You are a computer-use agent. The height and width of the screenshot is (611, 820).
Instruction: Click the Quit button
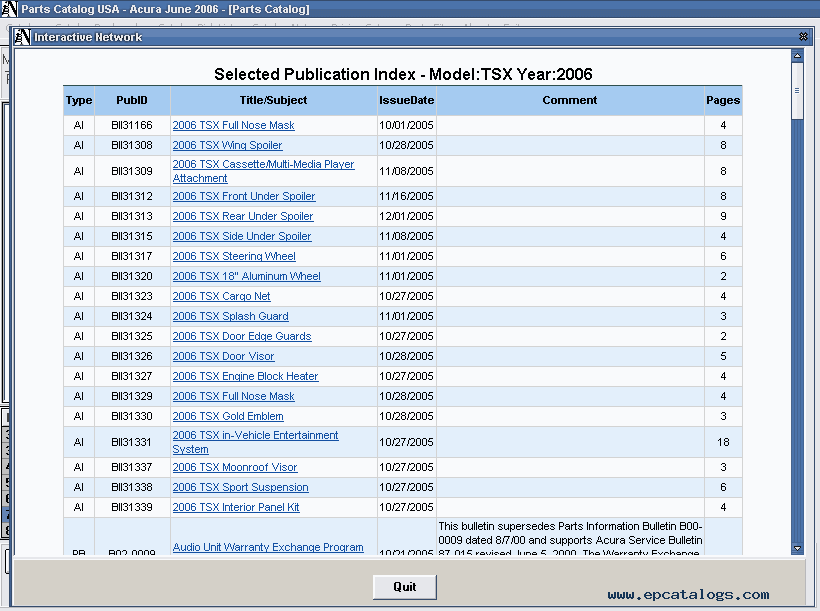pyautogui.click(x=405, y=587)
